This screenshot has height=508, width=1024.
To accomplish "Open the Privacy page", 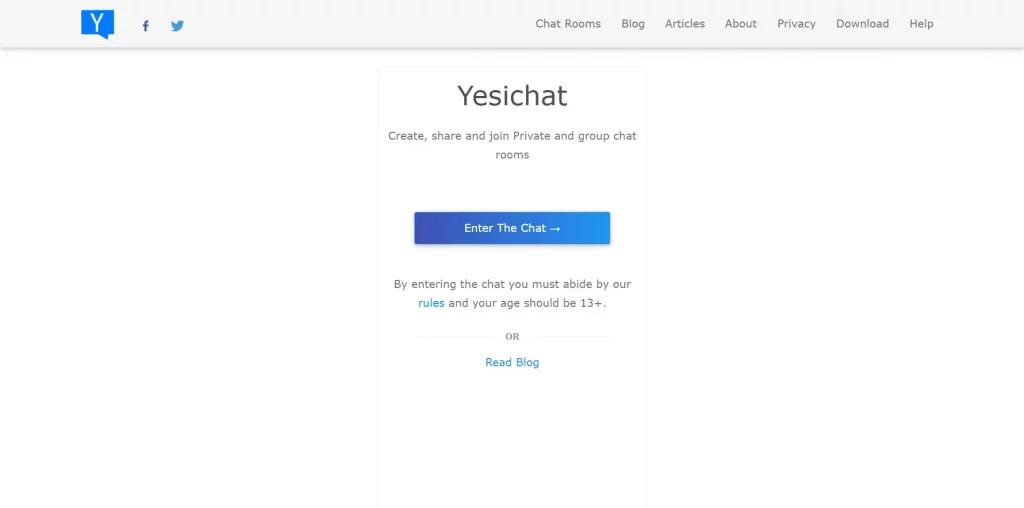I will tap(796, 24).
